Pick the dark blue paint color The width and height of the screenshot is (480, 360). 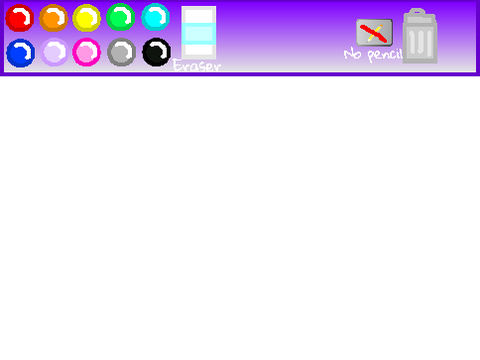click(21, 53)
